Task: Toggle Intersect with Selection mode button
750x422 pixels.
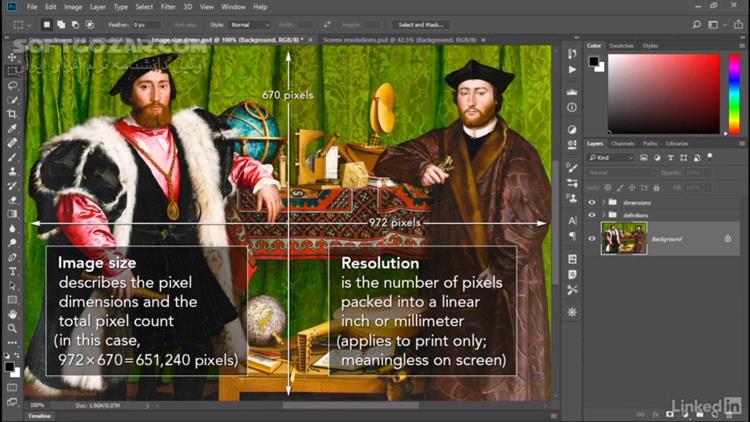Action: 89,24
